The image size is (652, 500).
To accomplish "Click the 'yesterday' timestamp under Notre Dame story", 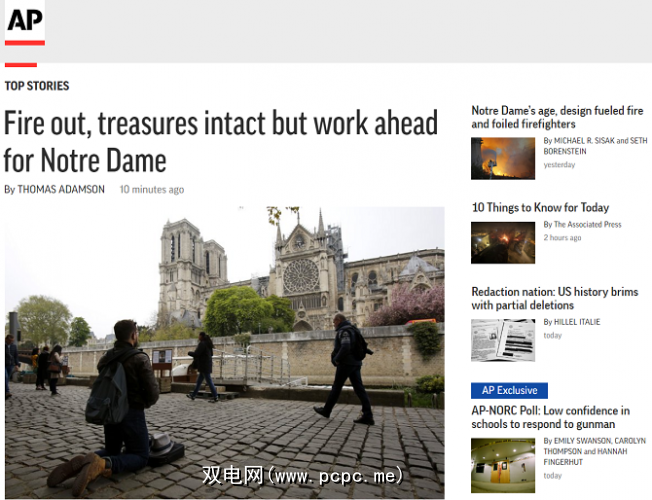I will click(559, 165).
